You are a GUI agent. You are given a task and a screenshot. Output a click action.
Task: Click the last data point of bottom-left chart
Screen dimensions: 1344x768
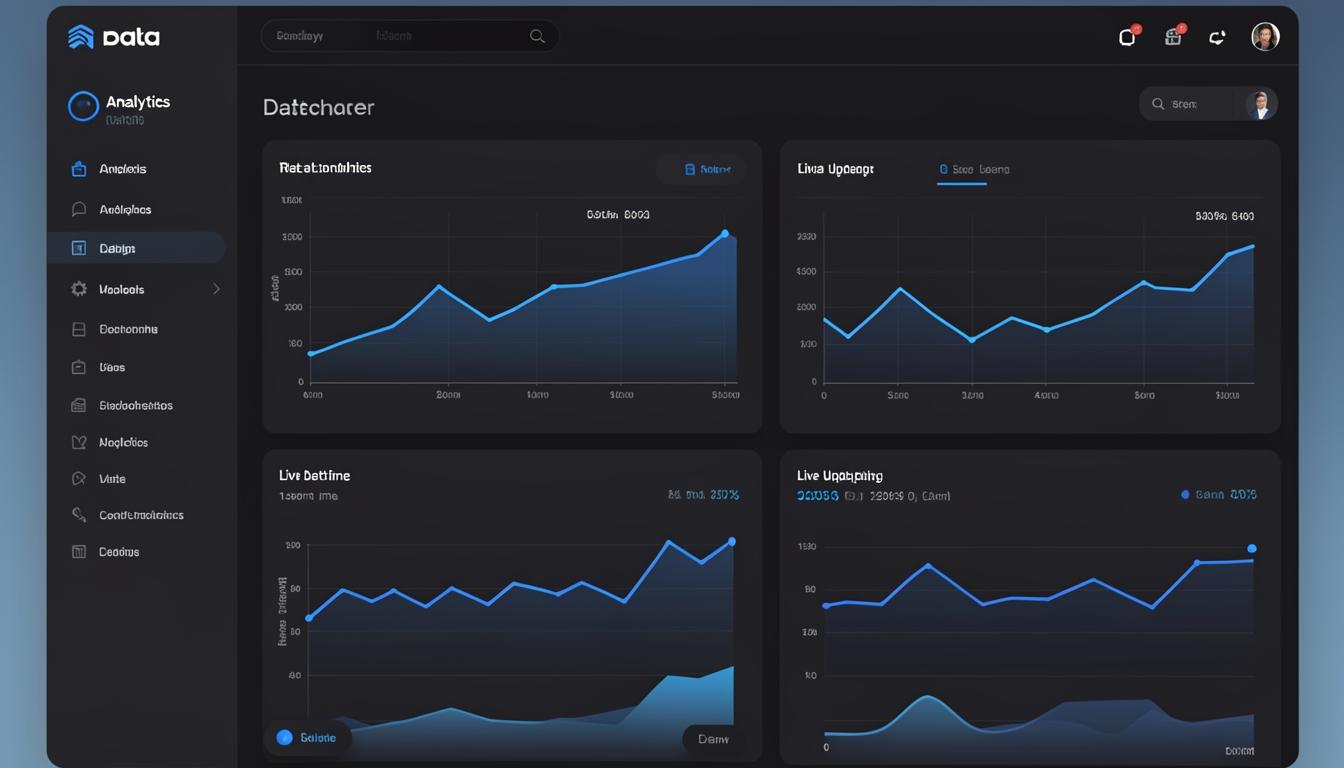point(732,541)
